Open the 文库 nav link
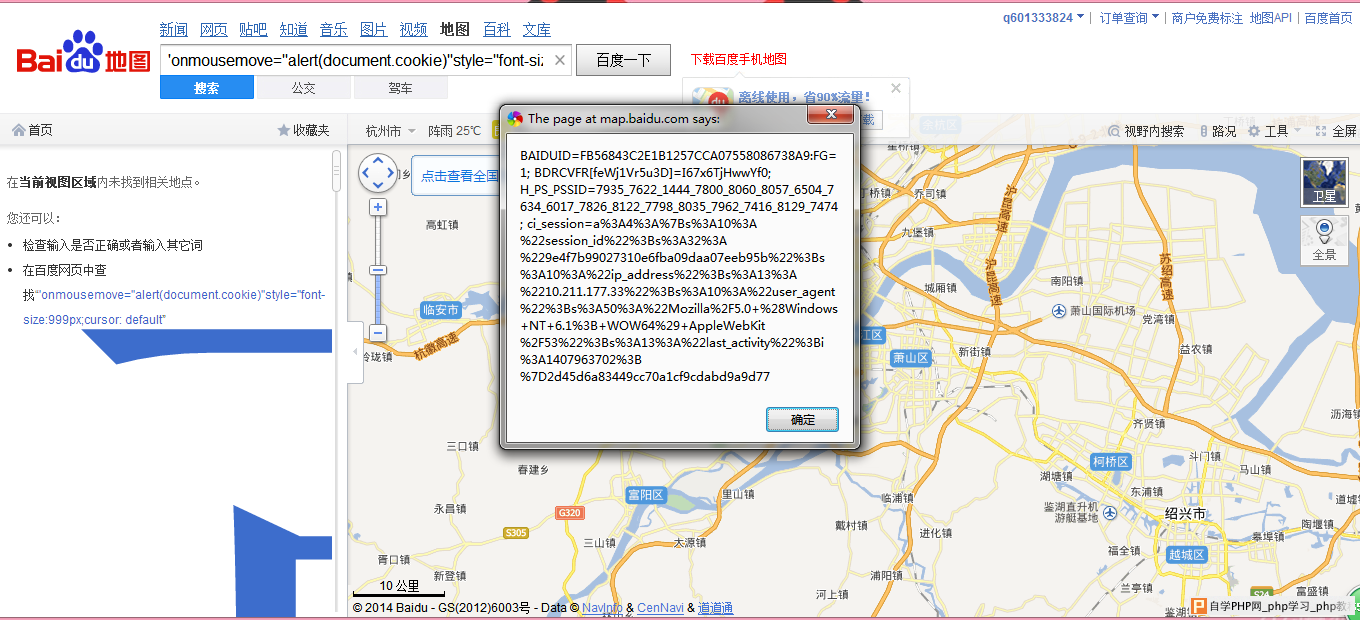The height and width of the screenshot is (620, 1360). 537,30
